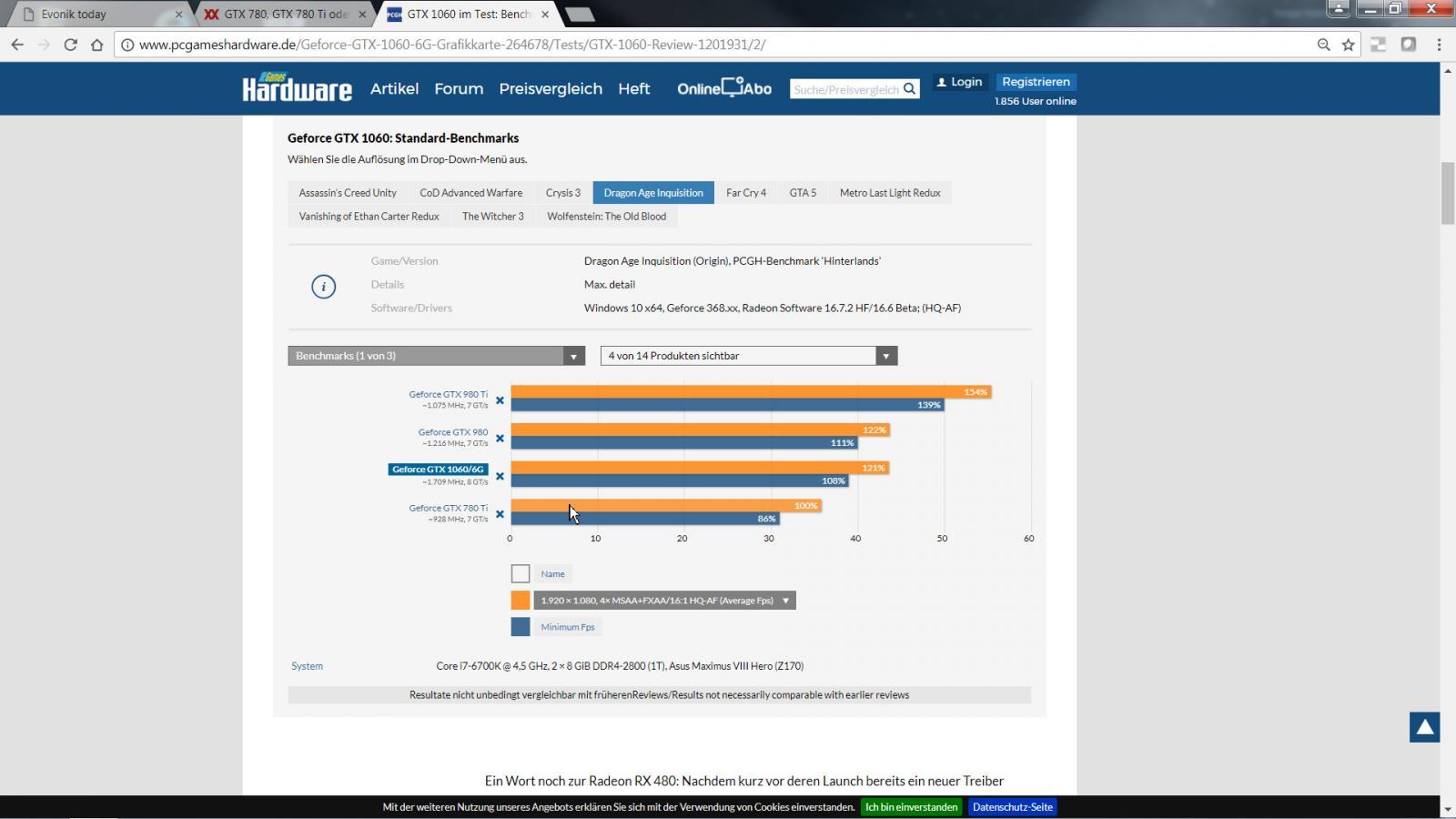Click the Geforce GTX 980 label
This screenshot has height=819, width=1456.
(x=453, y=432)
